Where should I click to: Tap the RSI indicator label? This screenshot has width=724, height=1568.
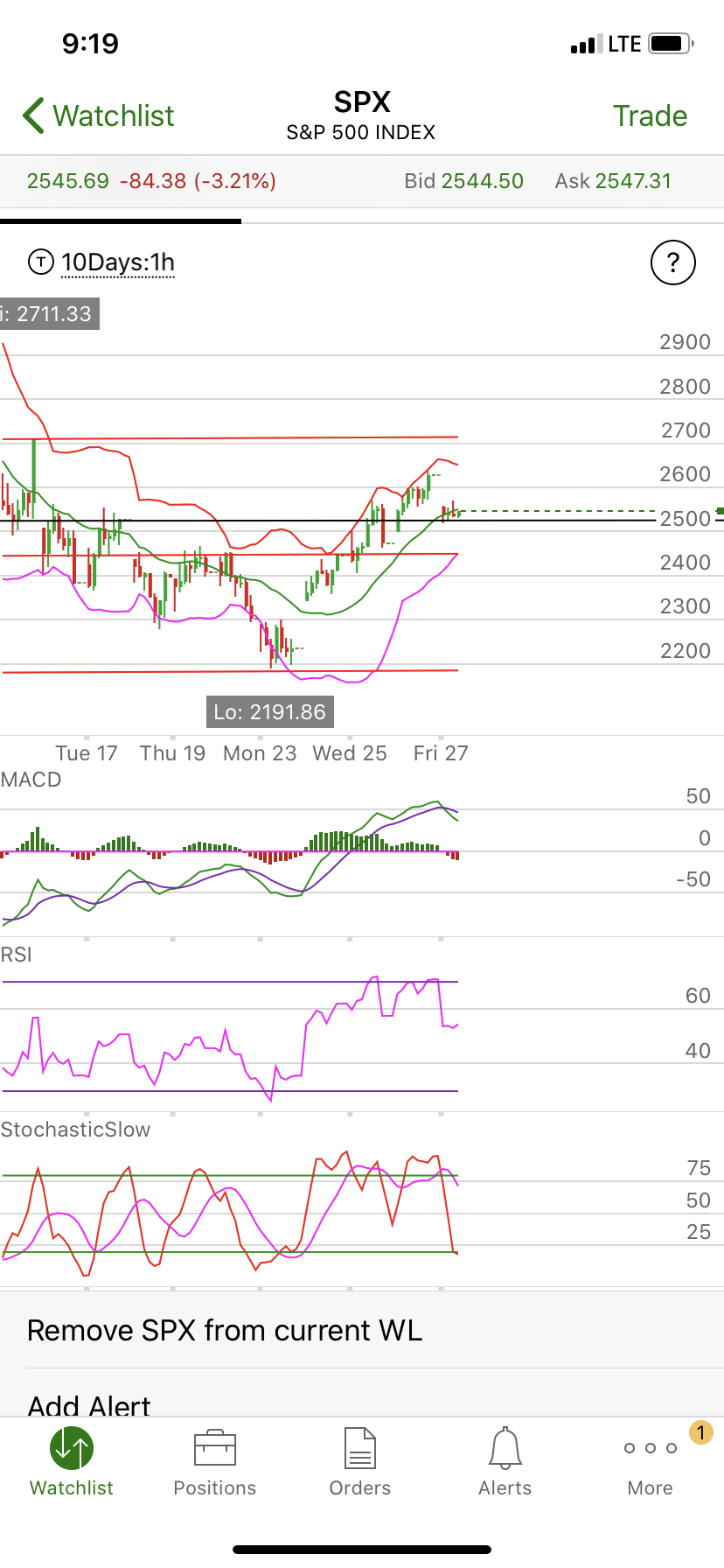pyautogui.click(x=17, y=955)
